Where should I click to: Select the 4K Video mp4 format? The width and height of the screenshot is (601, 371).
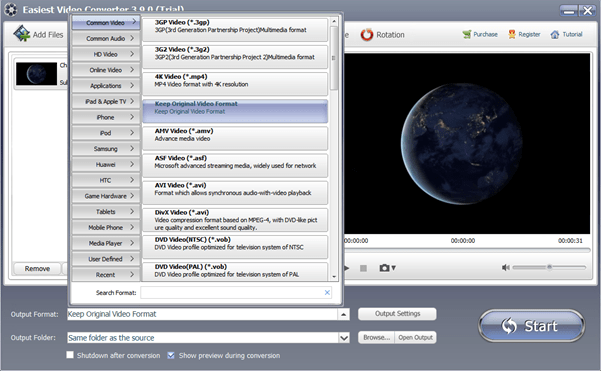pyautogui.click(x=235, y=84)
